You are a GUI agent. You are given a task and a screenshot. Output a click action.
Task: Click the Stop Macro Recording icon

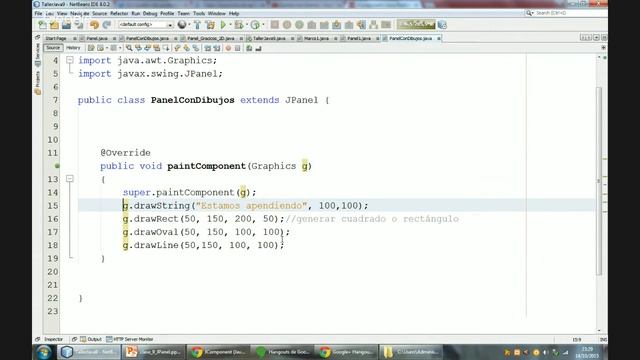pos(238,48)
